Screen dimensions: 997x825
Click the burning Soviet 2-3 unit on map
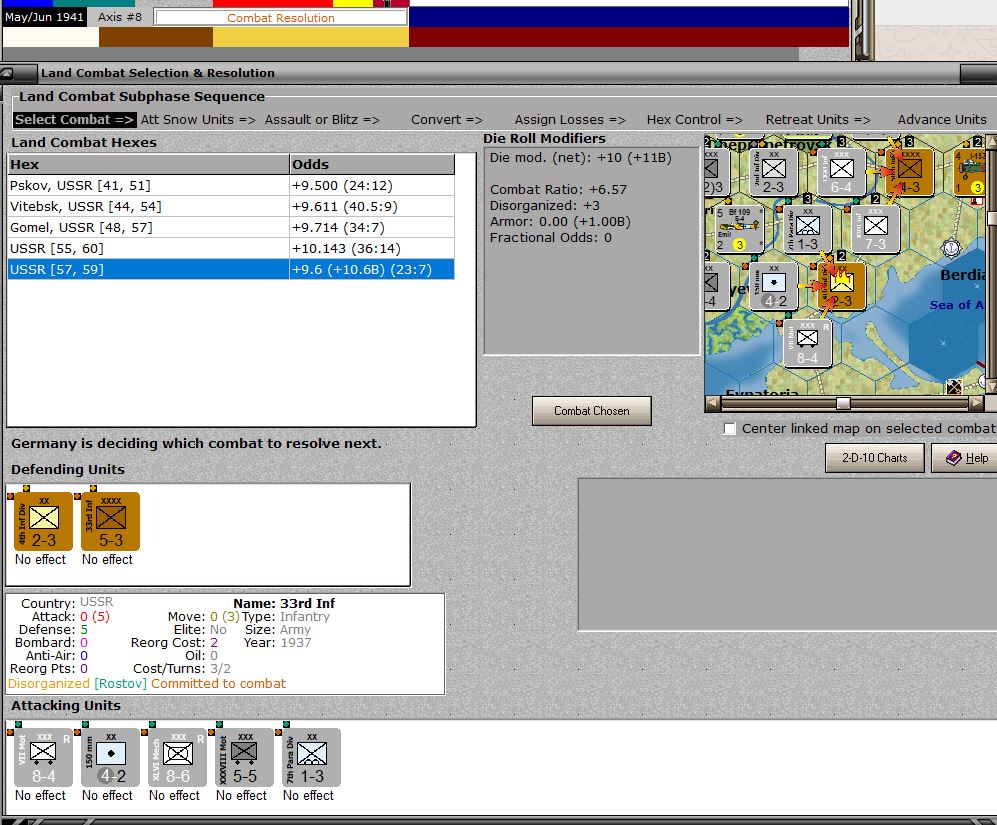point(841,286)
